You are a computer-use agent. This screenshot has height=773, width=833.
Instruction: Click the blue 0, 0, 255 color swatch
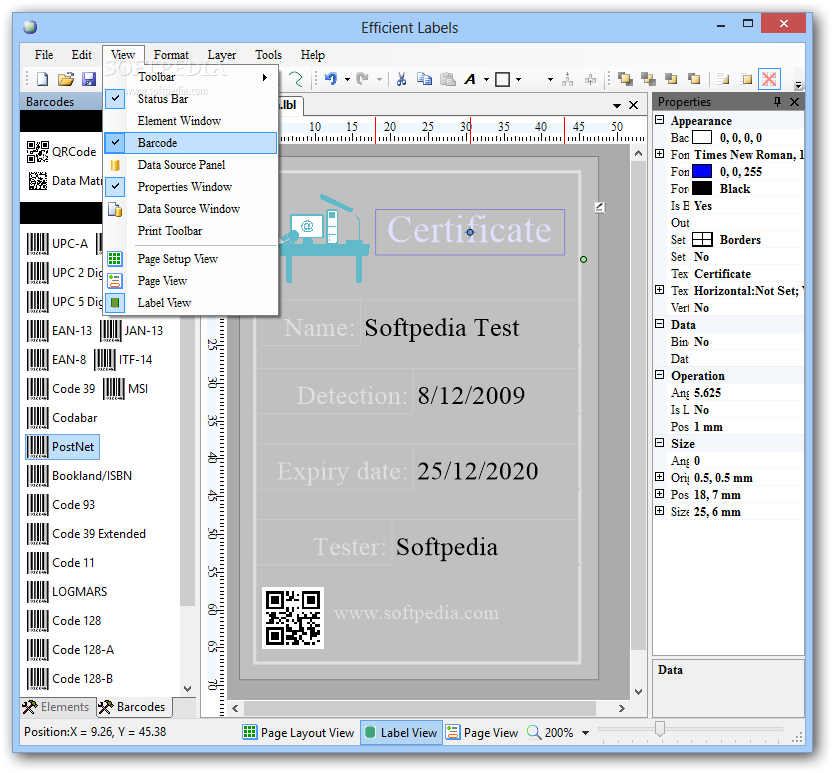pyautogui.click(x=702, y=172)
